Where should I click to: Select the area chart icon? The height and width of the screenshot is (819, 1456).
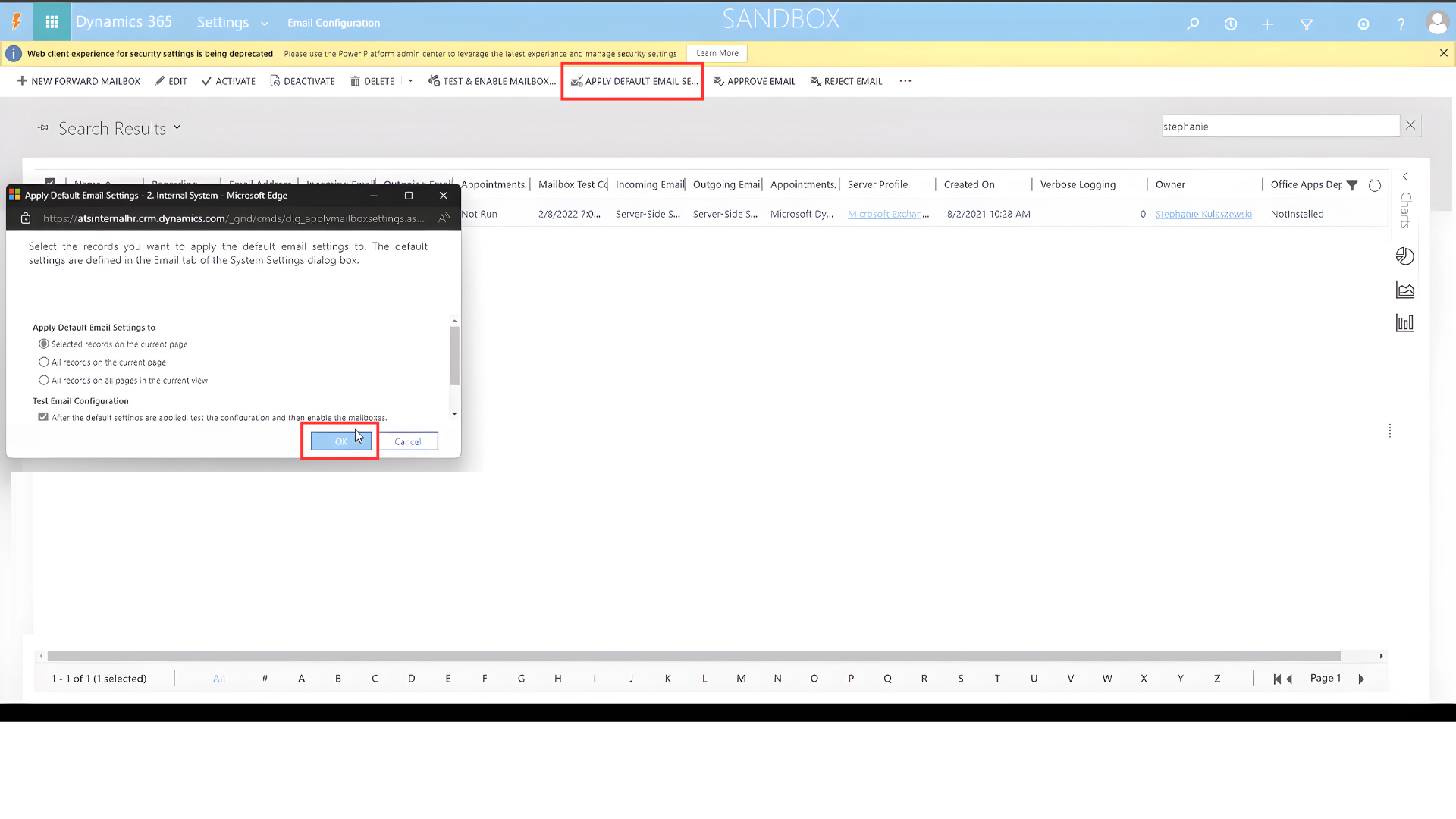click(x=1404, y=290)
